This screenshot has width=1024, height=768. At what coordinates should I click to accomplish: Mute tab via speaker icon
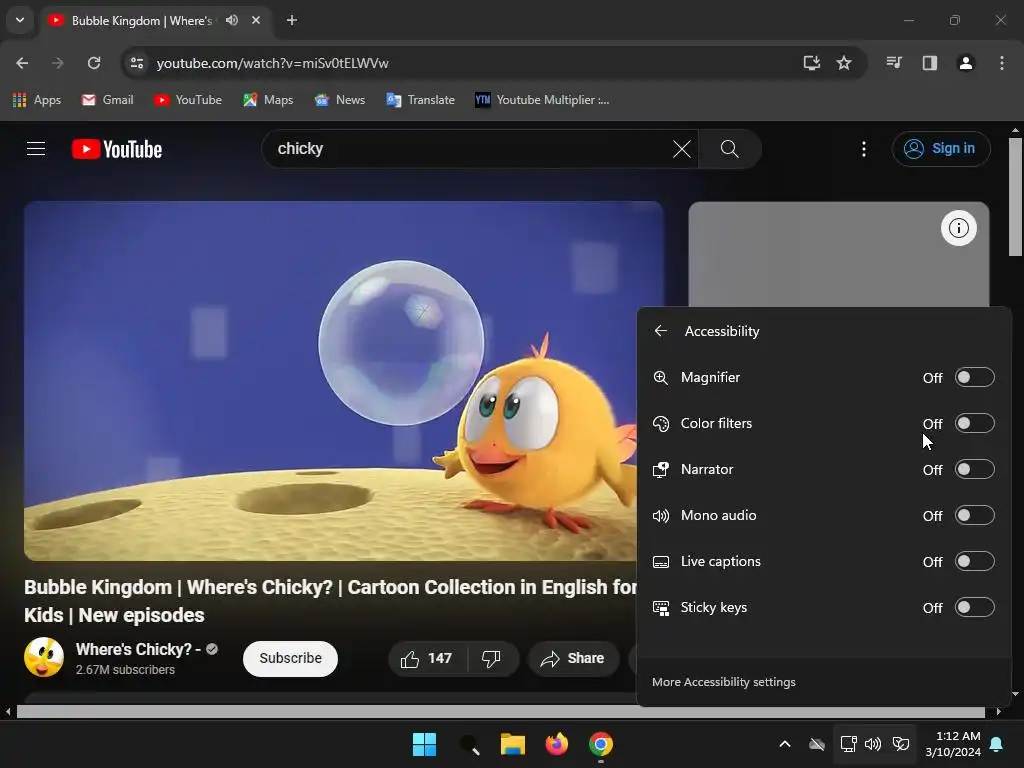tap(232, 20)
